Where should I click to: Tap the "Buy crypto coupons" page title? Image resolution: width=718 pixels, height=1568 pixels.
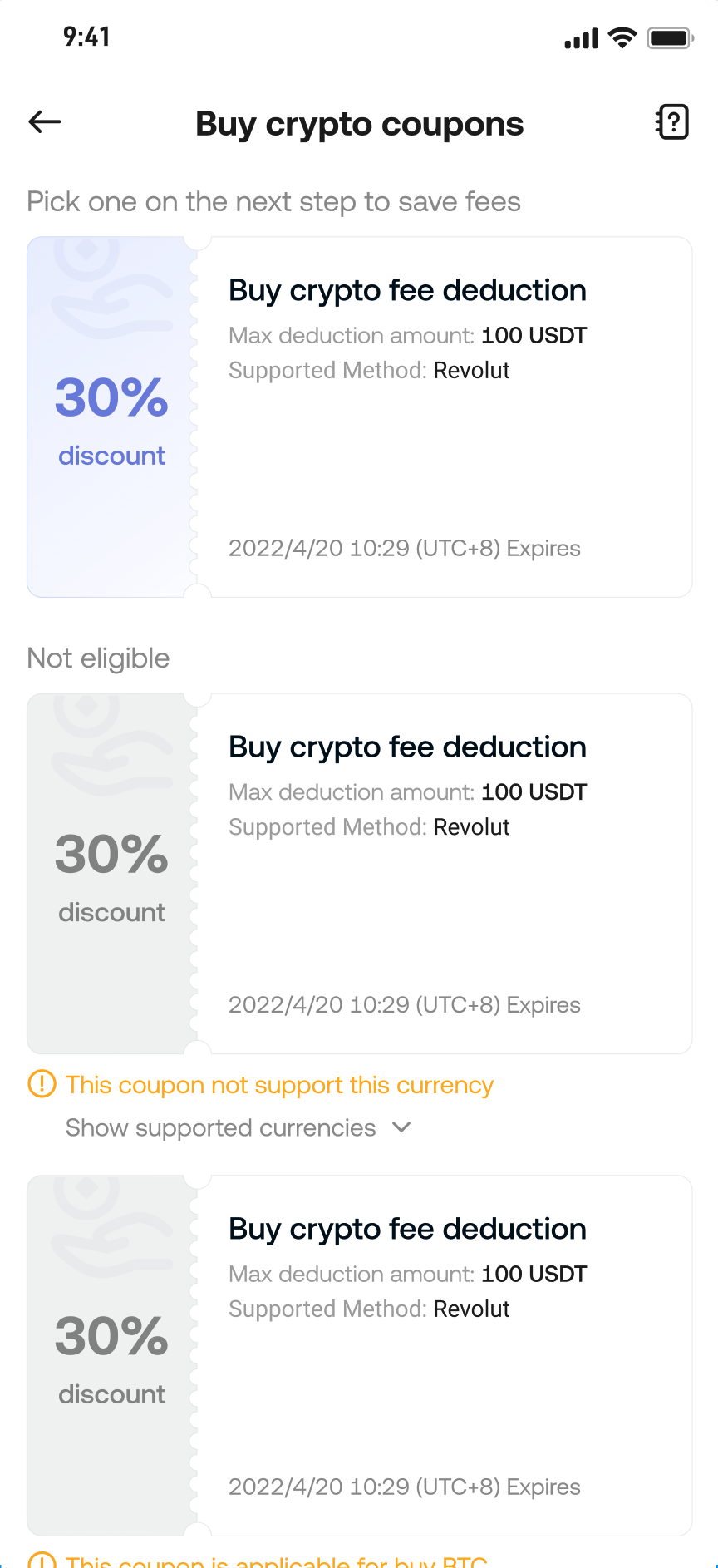(359, 124)
